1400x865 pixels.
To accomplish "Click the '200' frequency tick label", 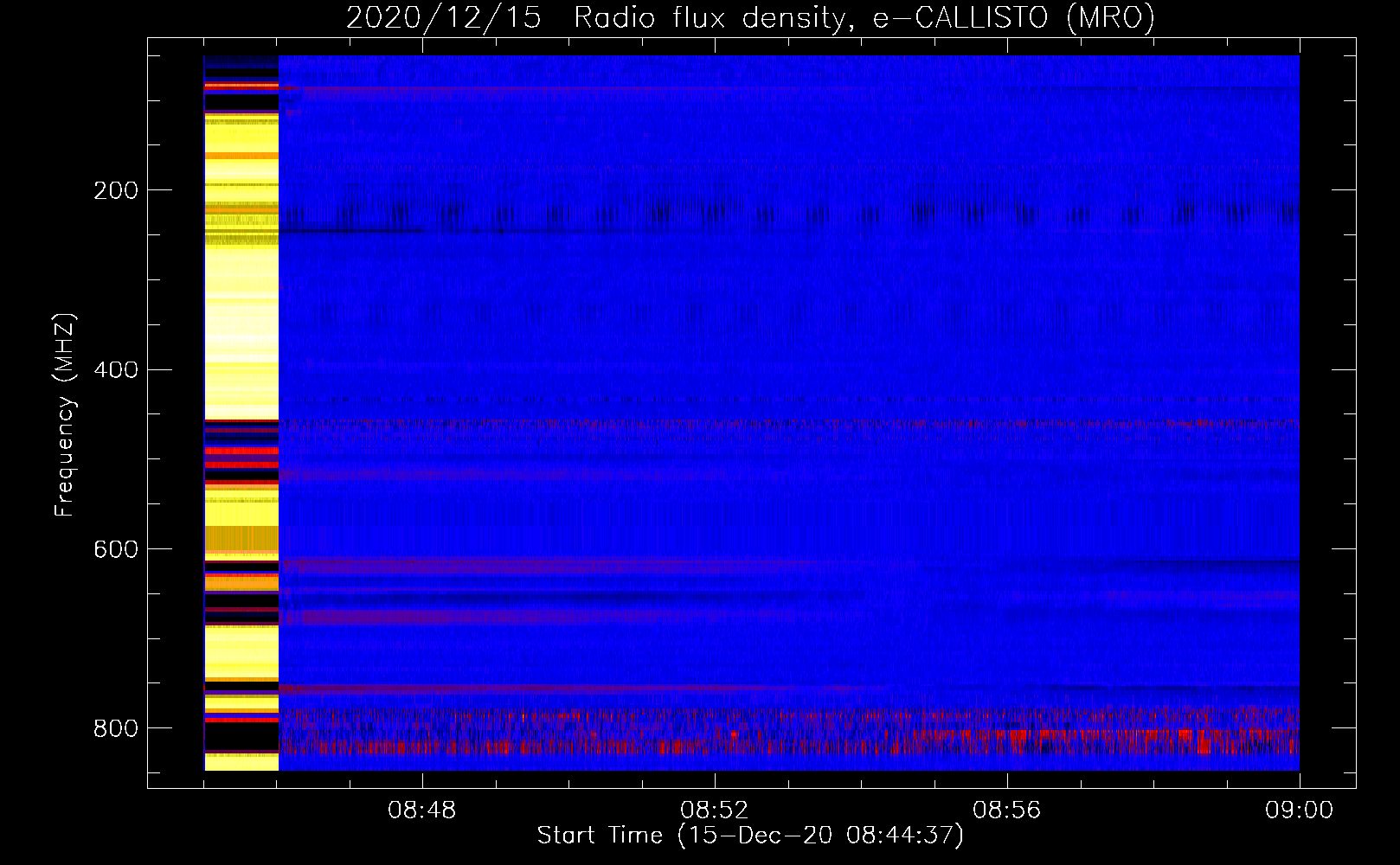I will (115, 190).
